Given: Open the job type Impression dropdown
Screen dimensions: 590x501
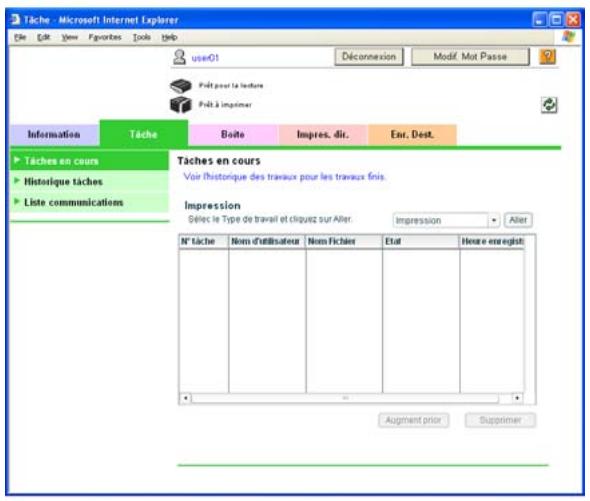Looking at the screenshot, I should pos(446,220).
